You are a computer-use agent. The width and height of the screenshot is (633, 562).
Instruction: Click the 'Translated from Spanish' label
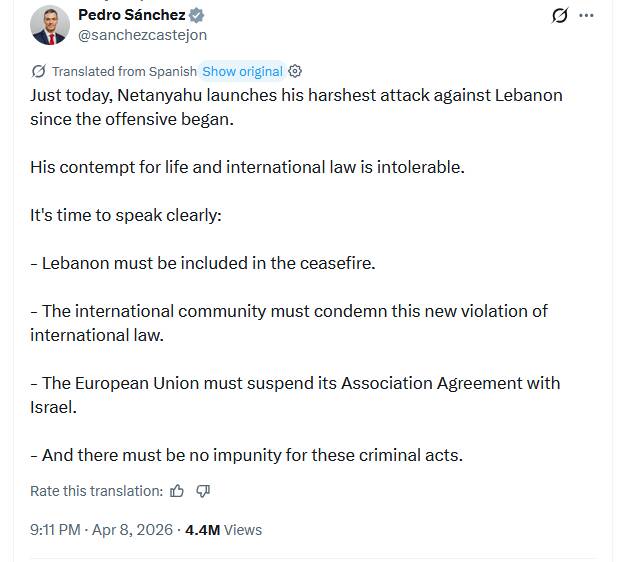[124, 71]
